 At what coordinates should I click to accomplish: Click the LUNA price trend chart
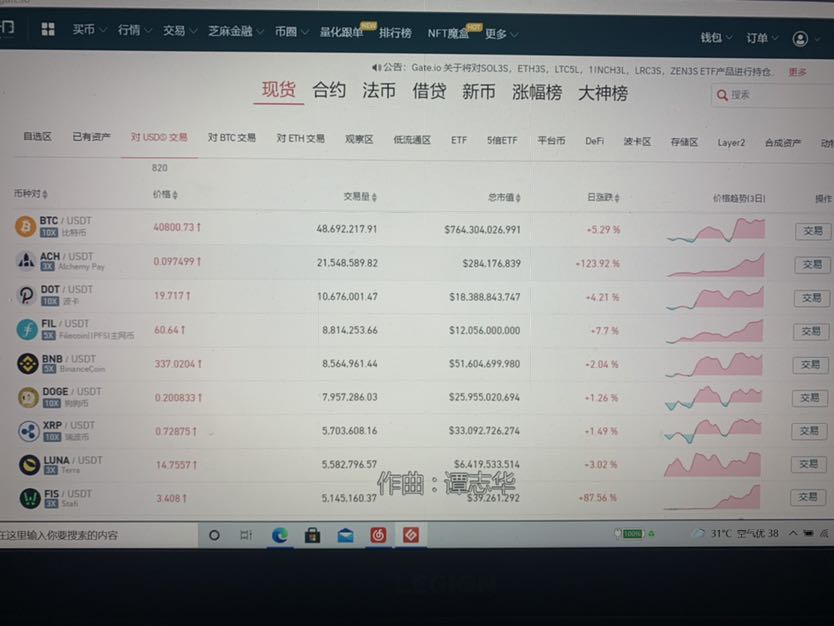tap(712, 464)
